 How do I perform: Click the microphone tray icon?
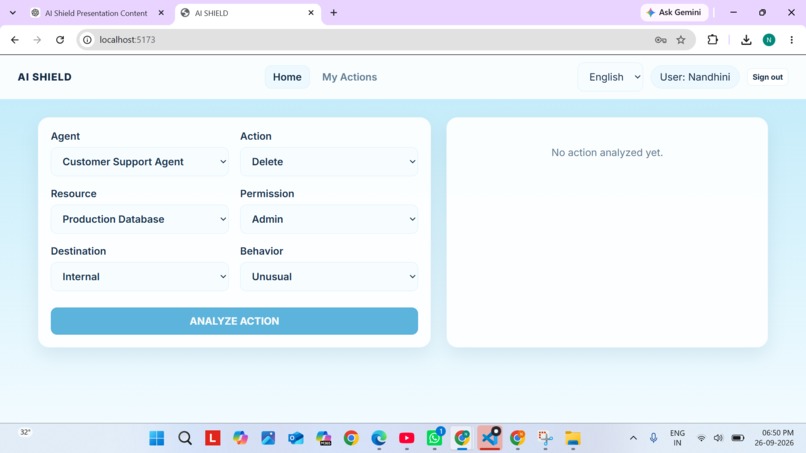653,438
